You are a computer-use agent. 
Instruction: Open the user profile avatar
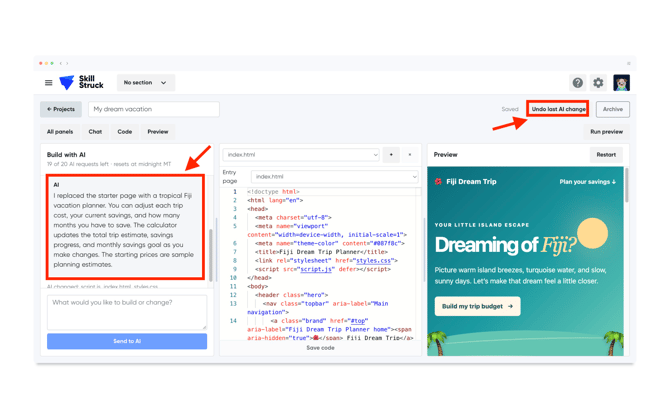point(621,82)
